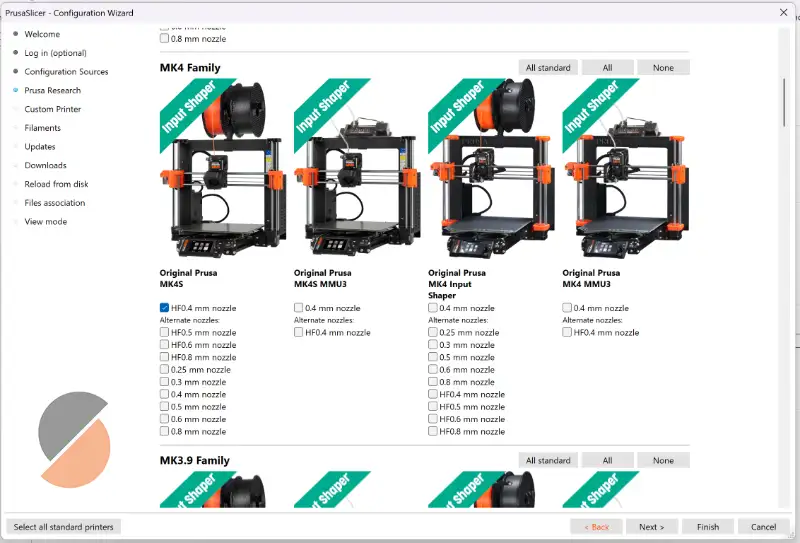Click the MK3.9 Family heading
This screenshot has width=800, height=543.
194,460
